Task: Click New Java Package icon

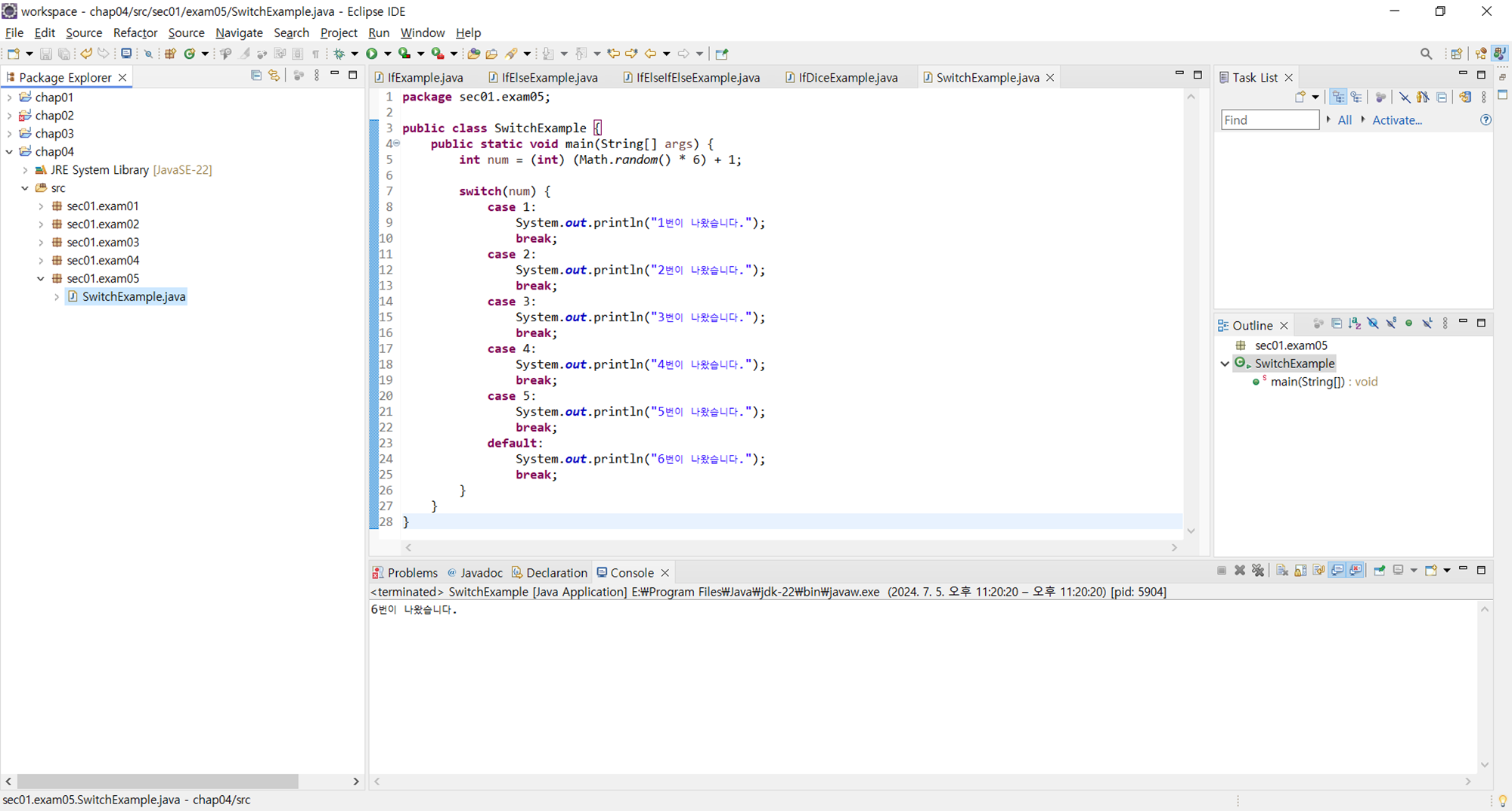Action: [170, 54]
